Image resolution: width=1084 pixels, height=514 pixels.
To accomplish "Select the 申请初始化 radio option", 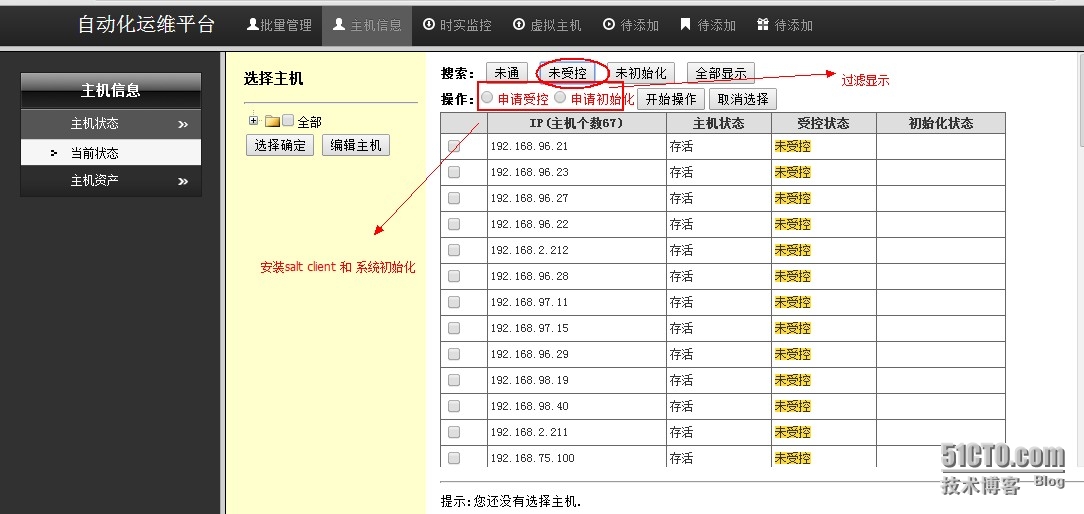I will tap(561, 97).
